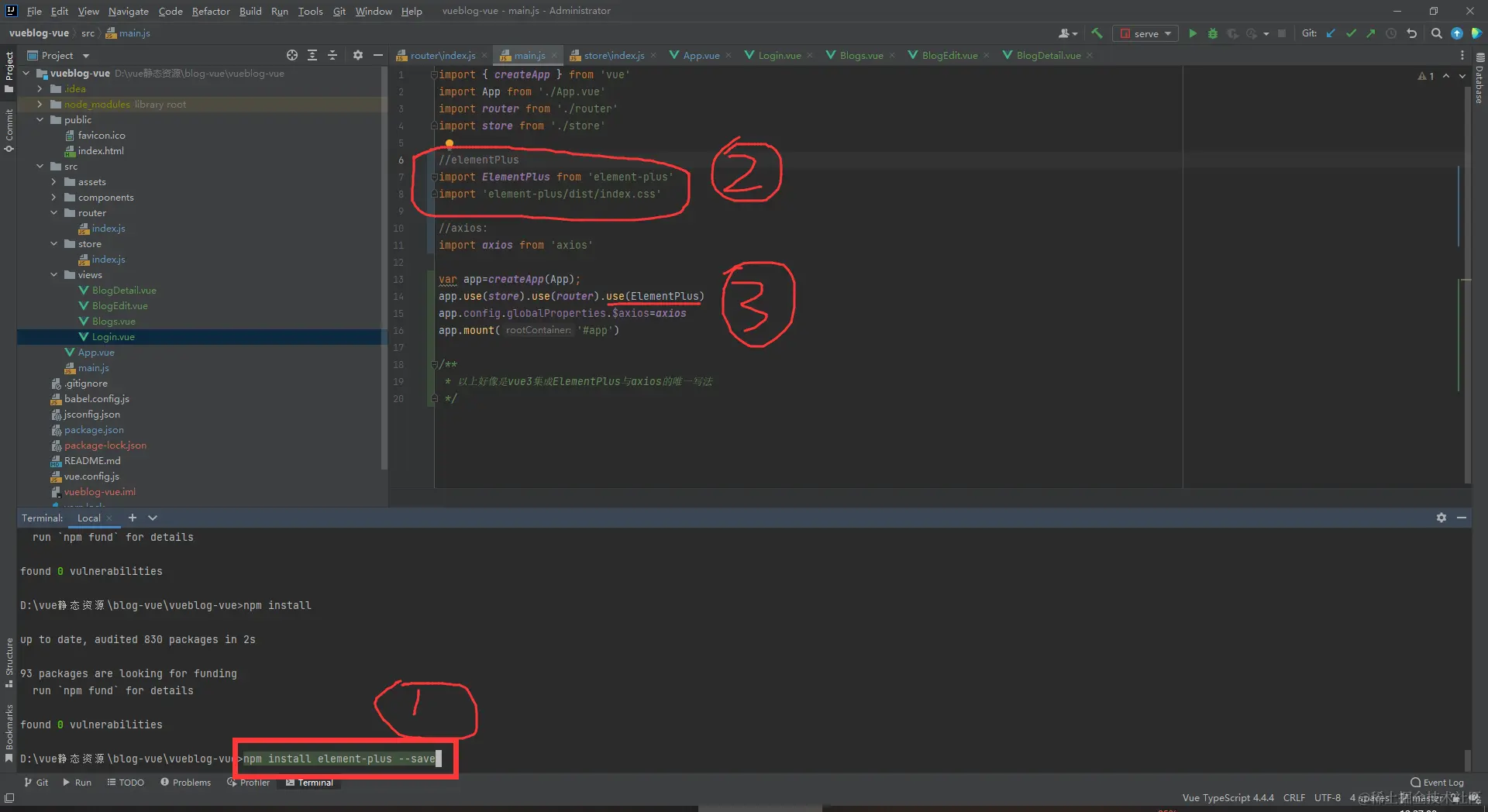Add a new terminal session tab
This screenshot has width=1488, height=812.
pos(133,518)
